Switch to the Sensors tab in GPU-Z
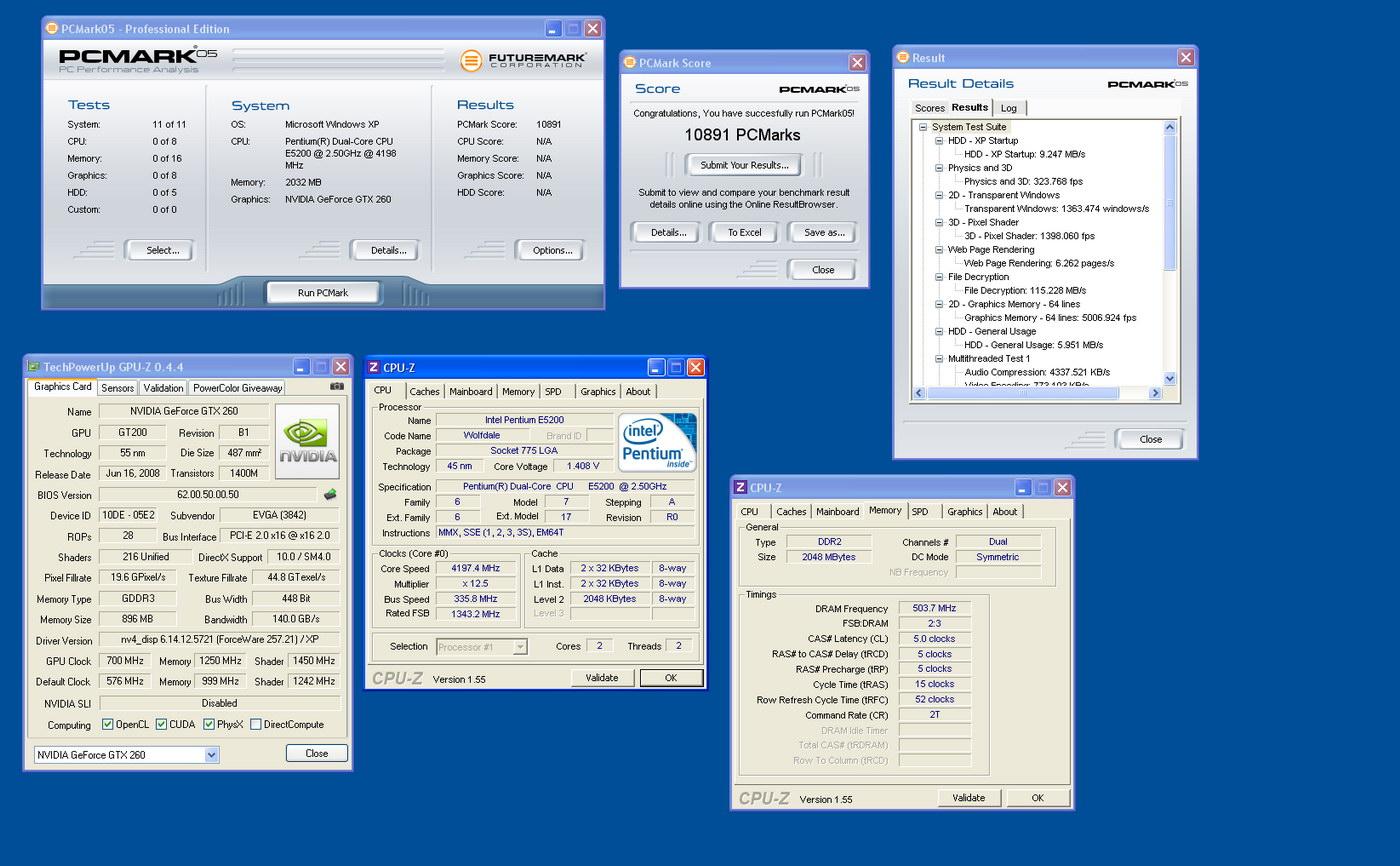 tap(117, 388)
